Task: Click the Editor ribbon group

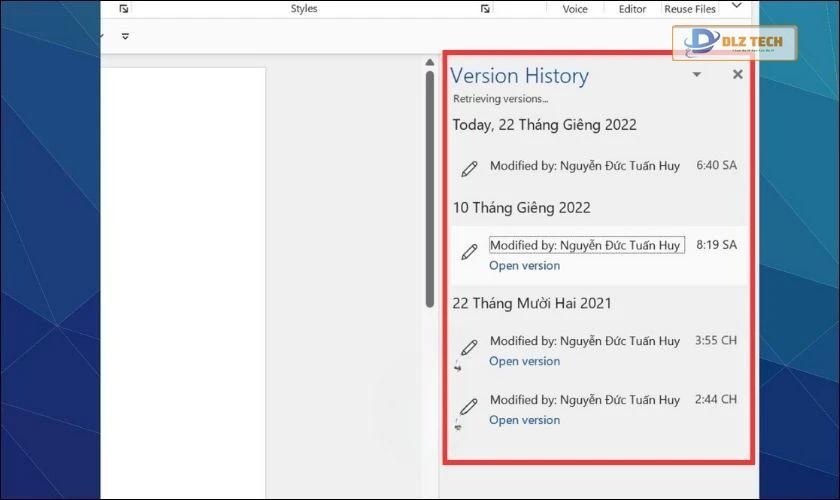Action: [632, 9]
